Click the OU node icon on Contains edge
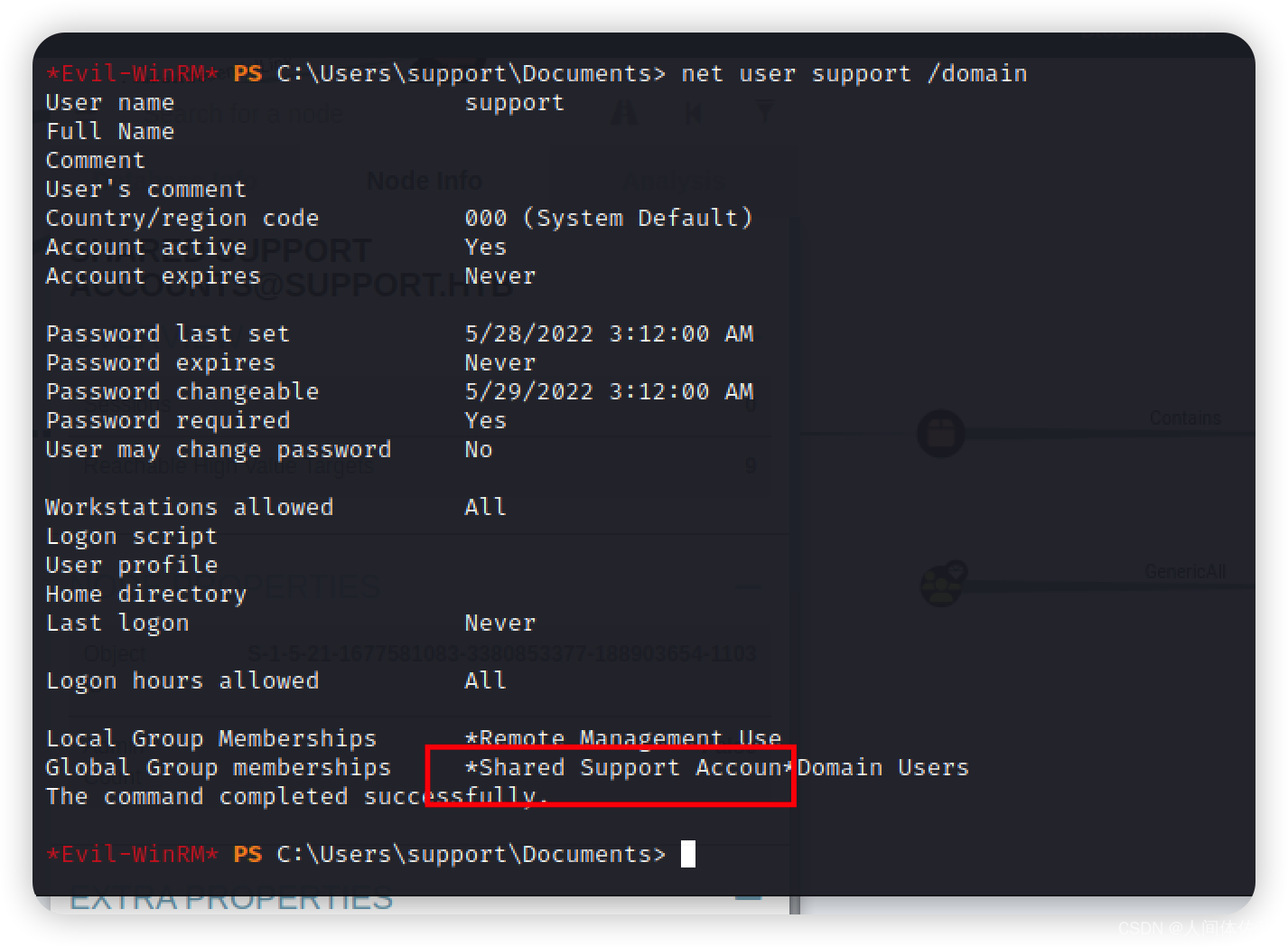Screen dimensions: 1288x947 tap(941, 434)
